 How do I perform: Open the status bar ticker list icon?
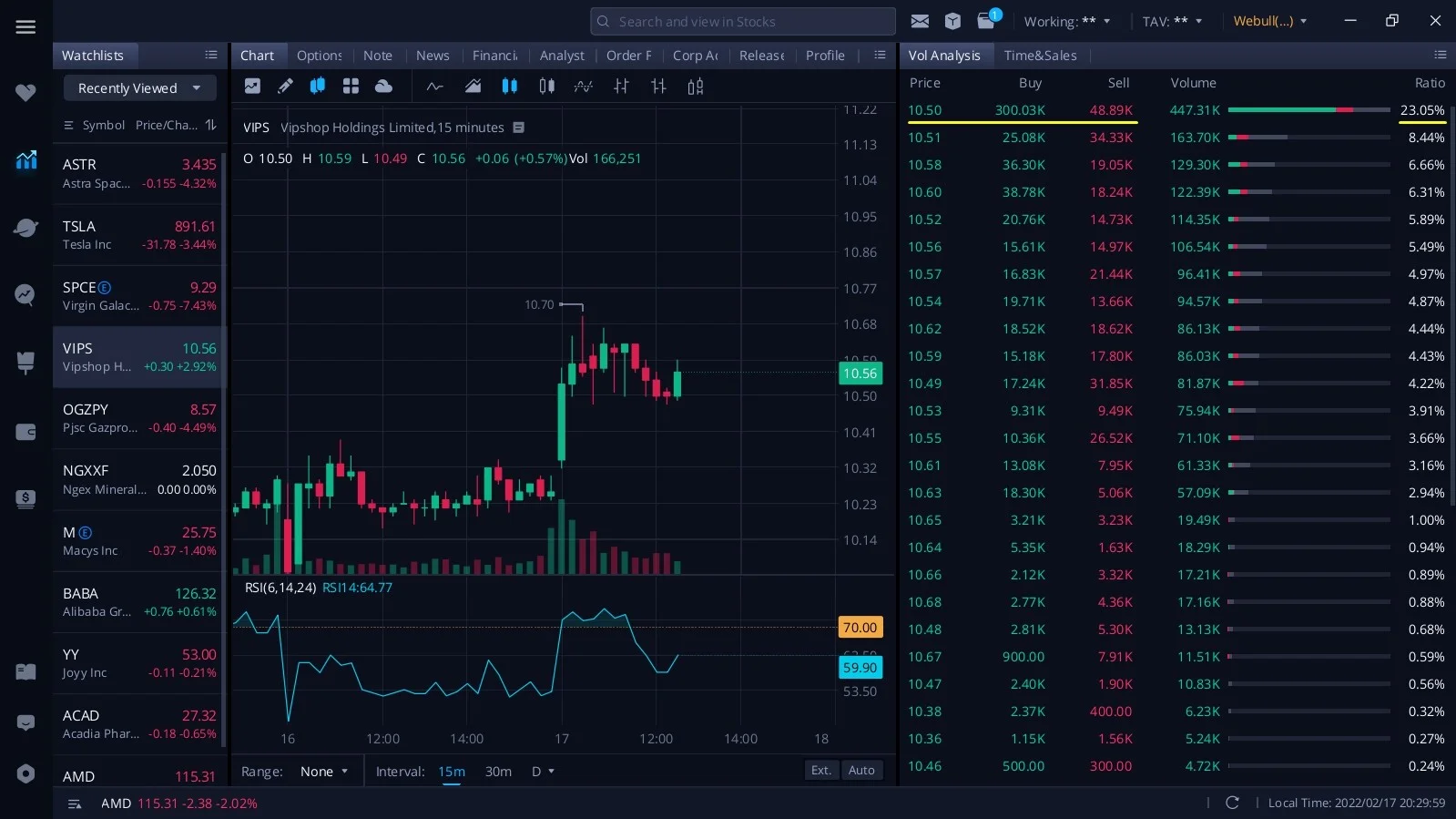point(75,804)
